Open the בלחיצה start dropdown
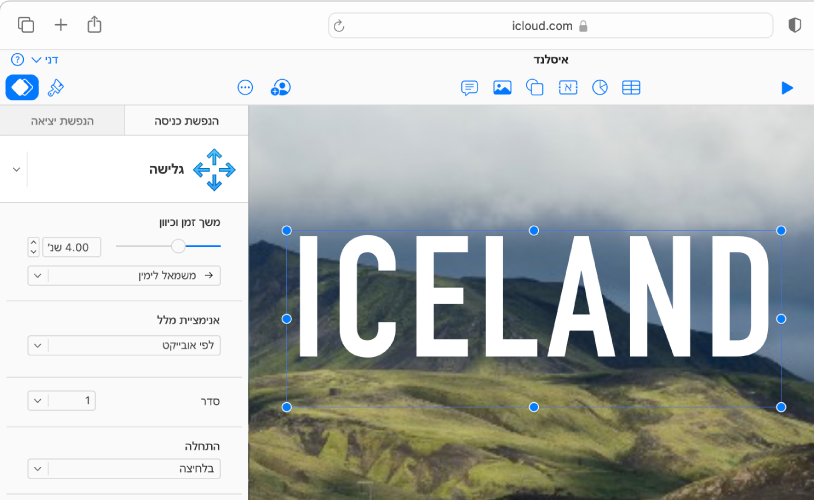 (x=124, y=469)
